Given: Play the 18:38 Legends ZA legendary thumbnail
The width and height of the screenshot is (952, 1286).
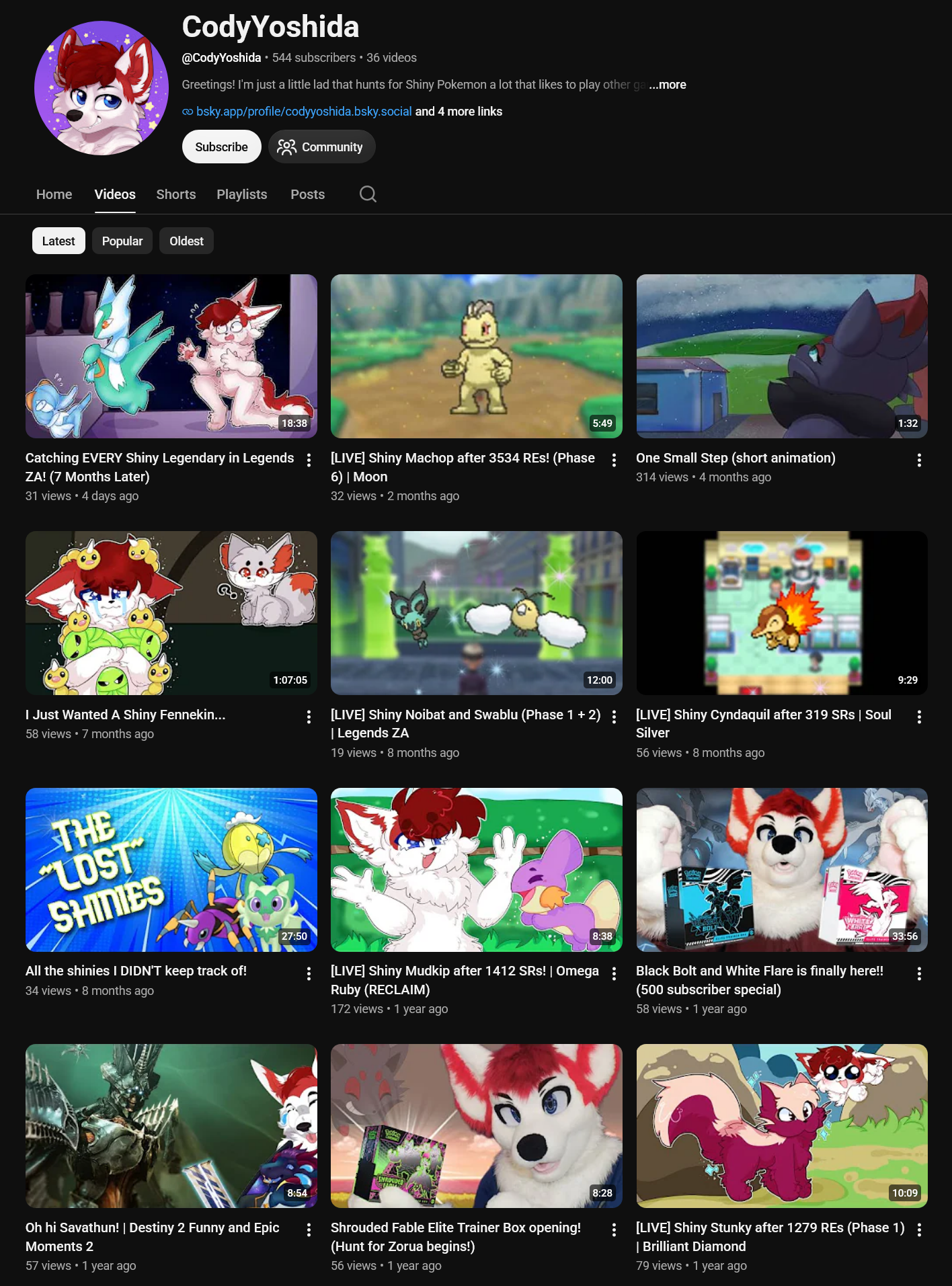Looking at the screenshot, I should [x=171, y=356].
